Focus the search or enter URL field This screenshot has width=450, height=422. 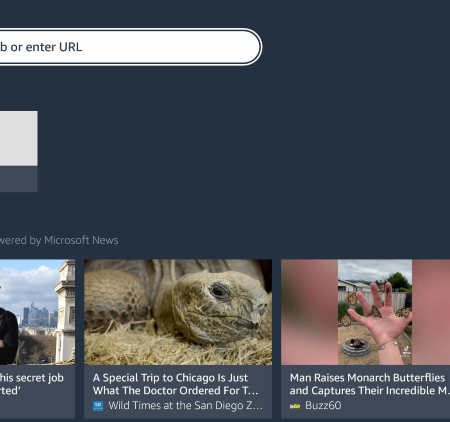tap(130, 47)
